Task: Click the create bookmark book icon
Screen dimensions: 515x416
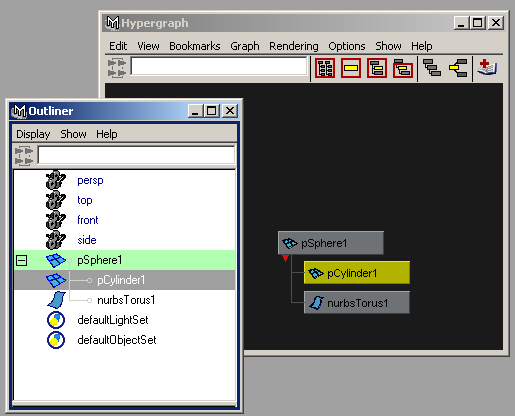Action: tap(487, 67)
